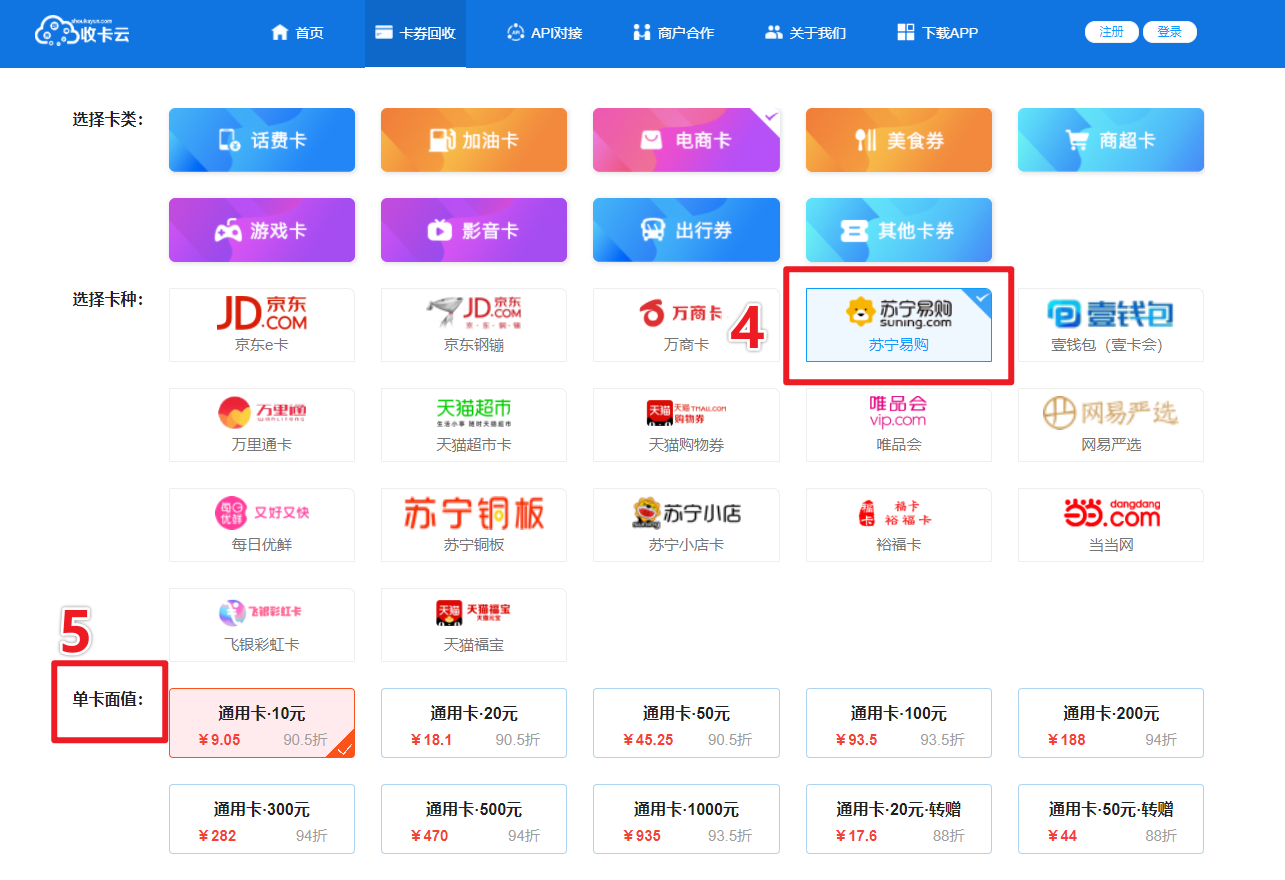Choose 飞银彩虹卡 card type
The width and height of the screenshot is (1285, 880).
click(x=262, y=625)
